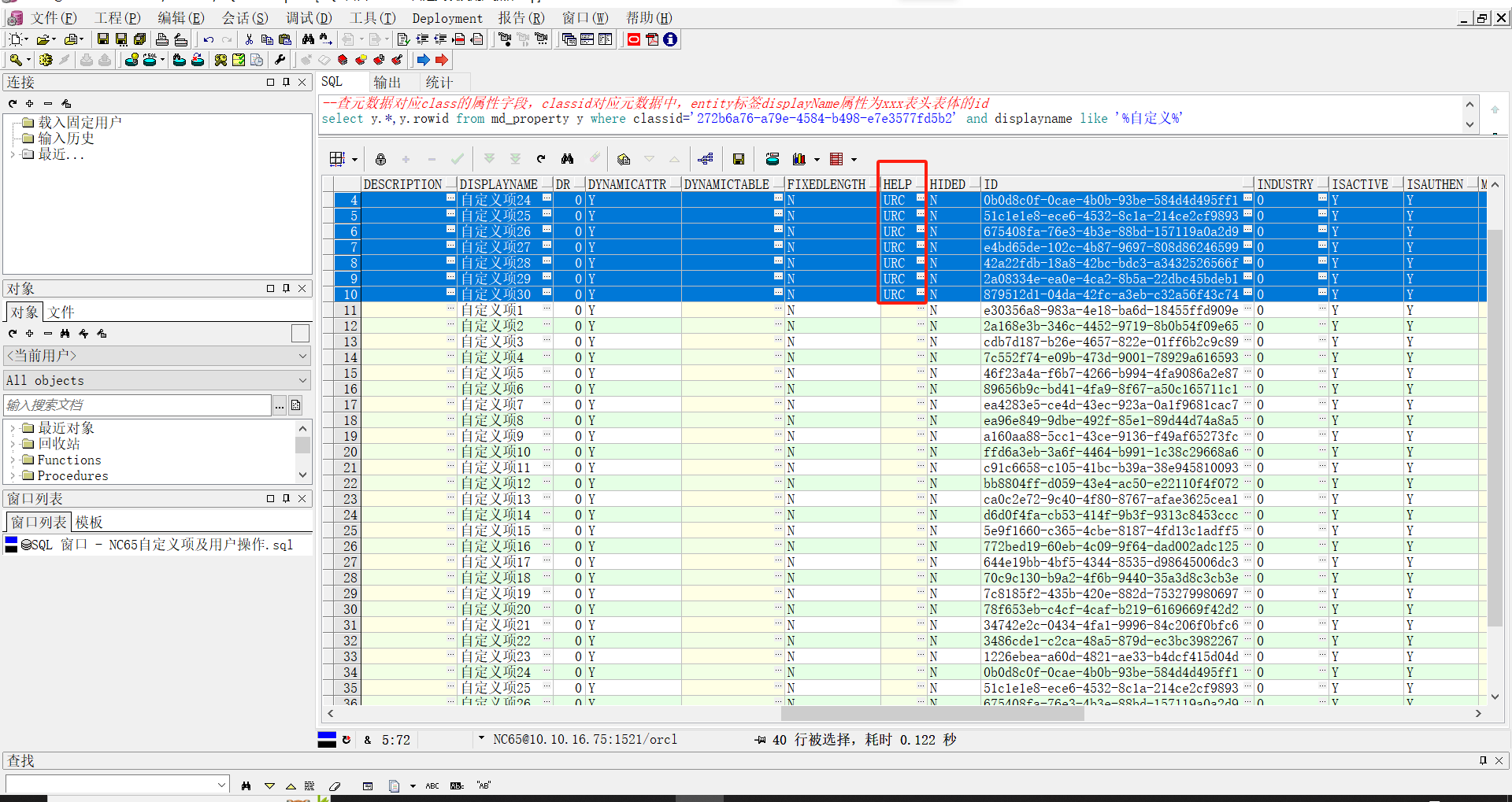
Task: Click the find binoculars icon in 查找 bar
Action: click(246, 785)
